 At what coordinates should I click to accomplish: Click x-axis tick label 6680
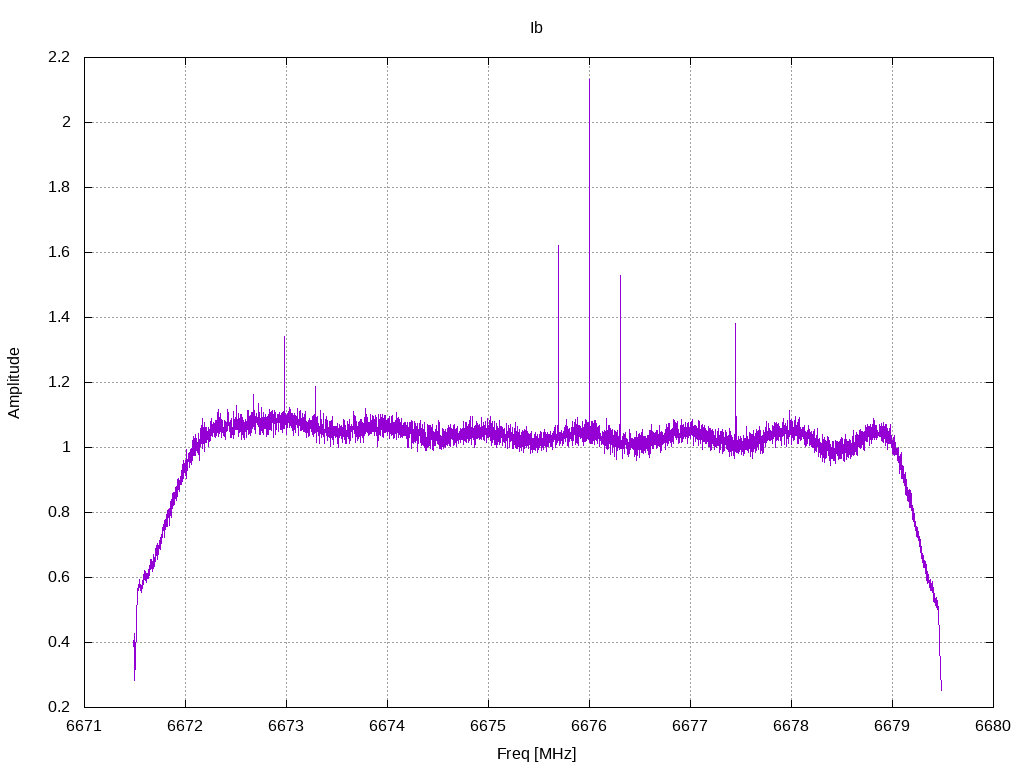(993, 726)
